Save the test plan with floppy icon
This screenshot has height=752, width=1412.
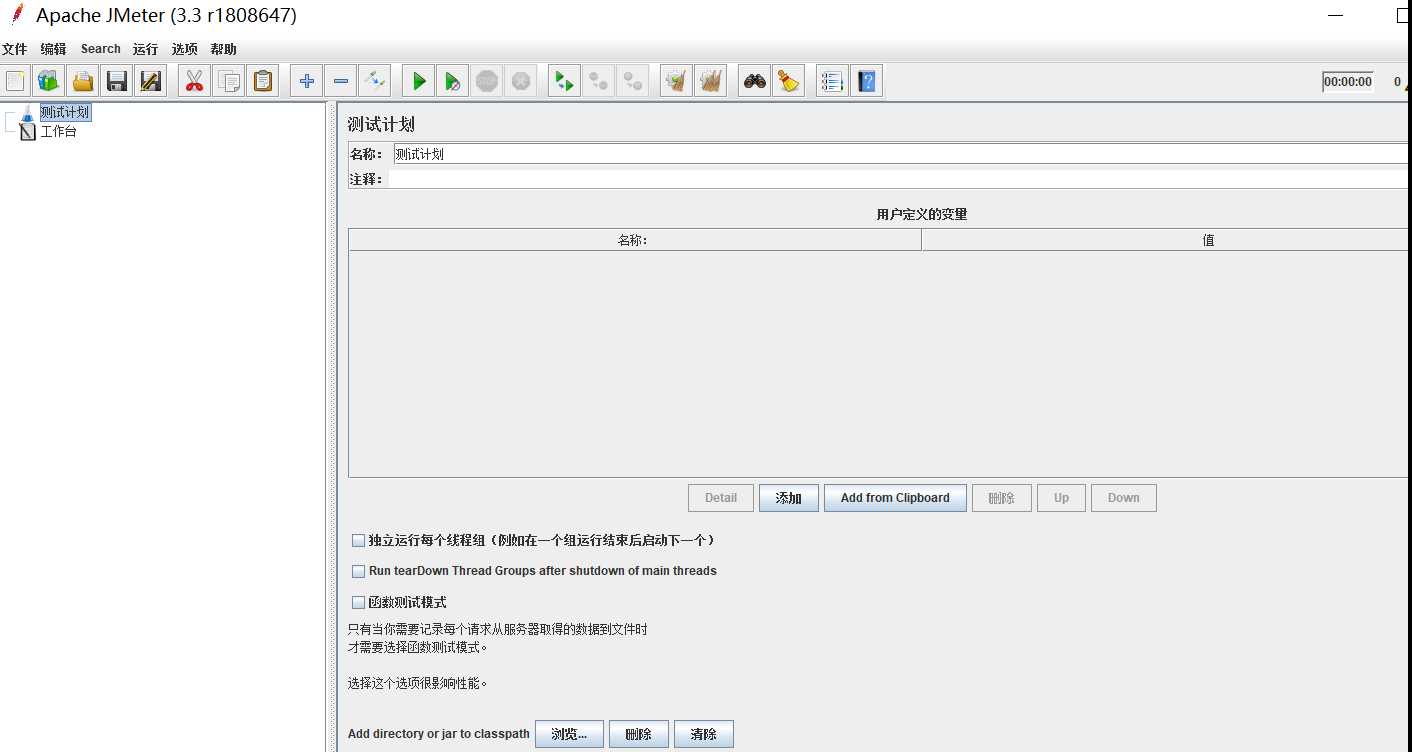coord(117,81)
